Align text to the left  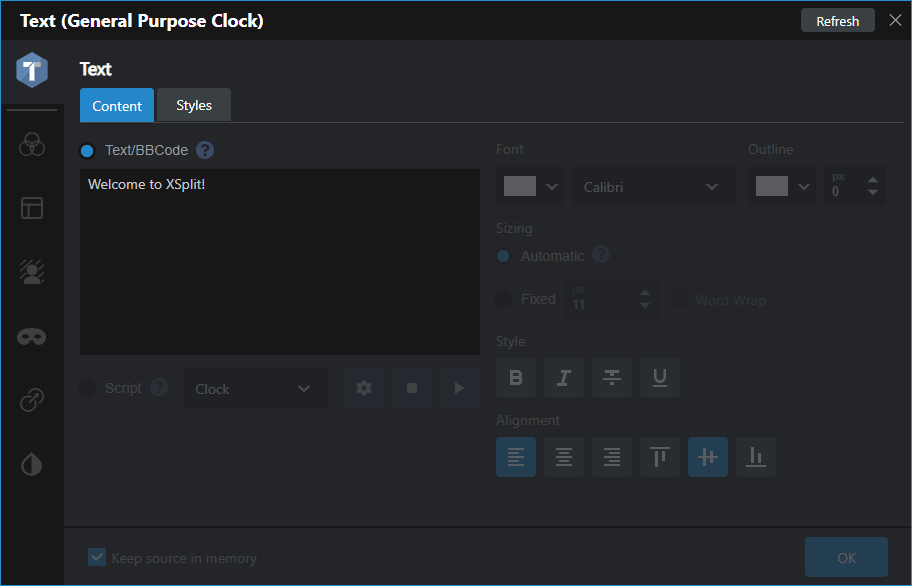pyautogui.click(x=516, y=457)
